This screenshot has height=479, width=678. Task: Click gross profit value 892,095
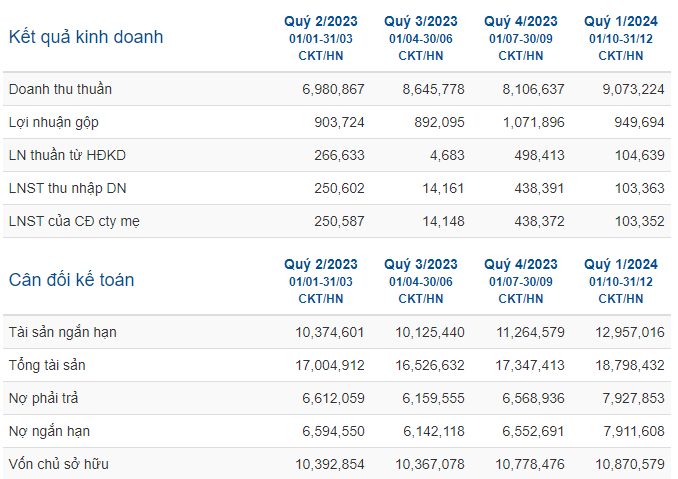pyautogui.click(x=439, y=122)
